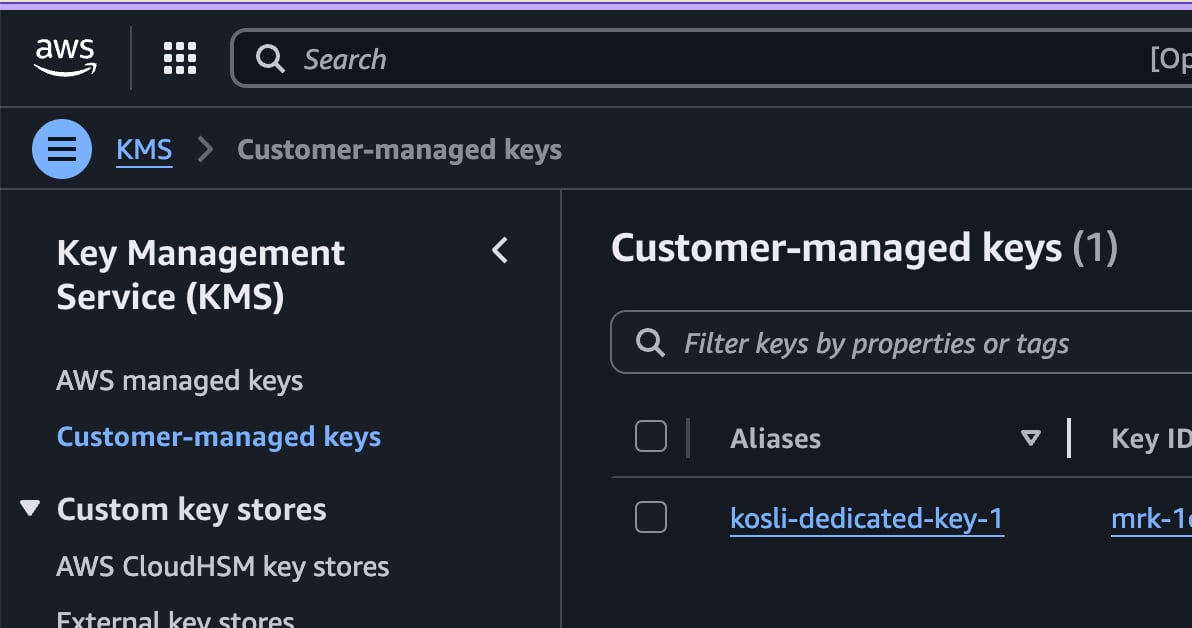This screenshot has width=1192, height=628.
Task: Go to KMS breadcrumb link
Action: 144,150
